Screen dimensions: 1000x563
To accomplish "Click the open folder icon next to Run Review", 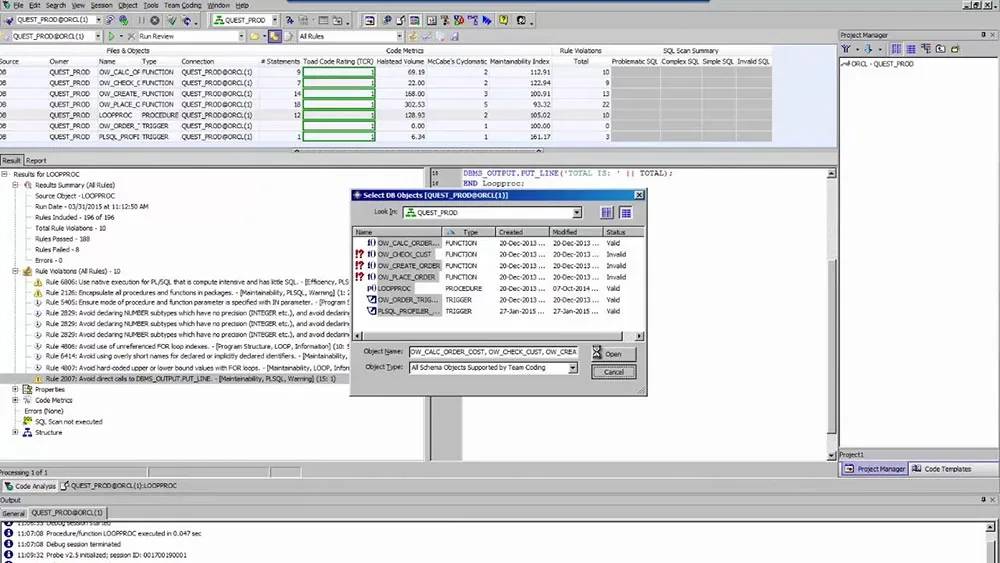I will click(254, 36).
